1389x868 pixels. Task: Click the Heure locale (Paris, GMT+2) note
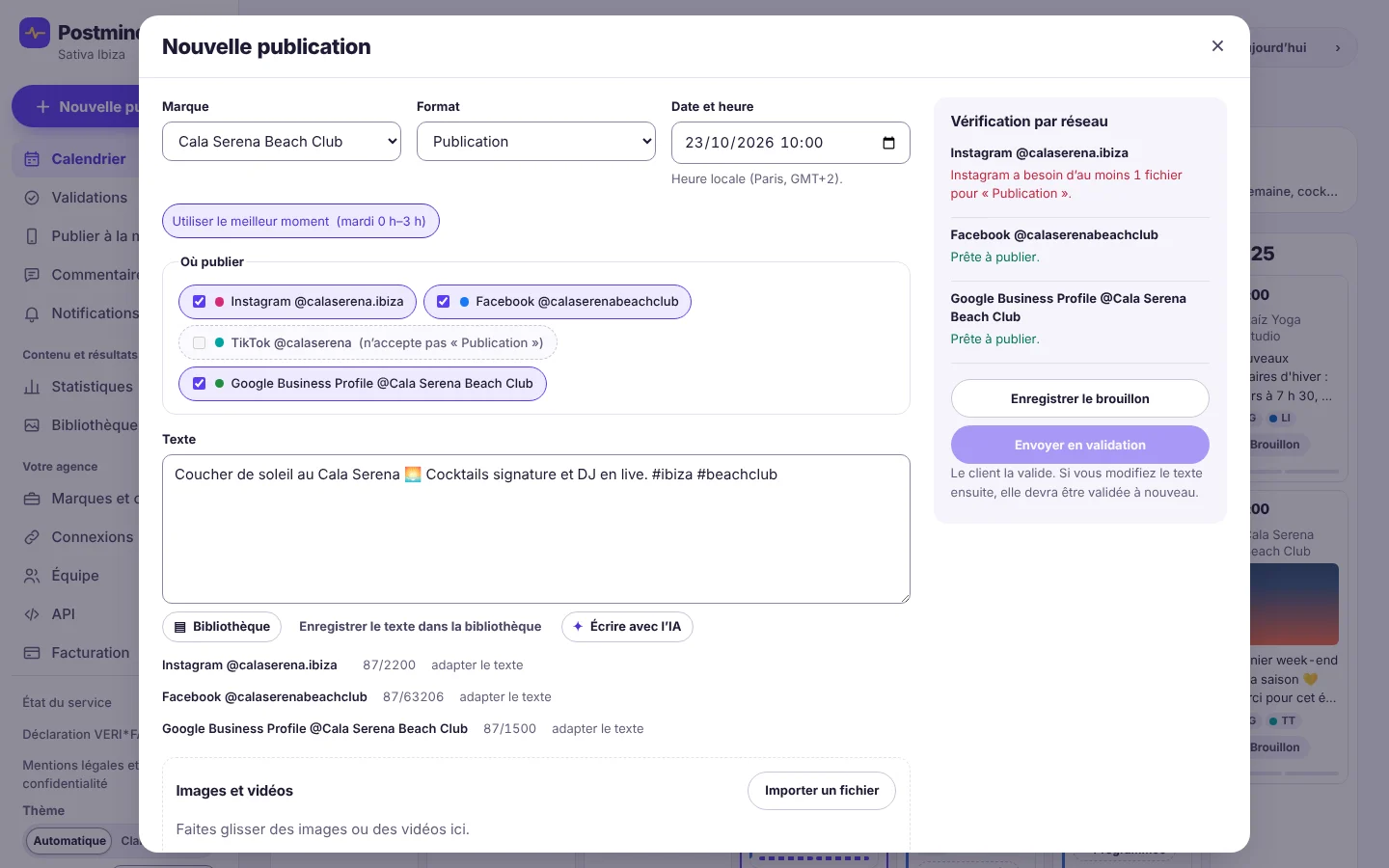tap(757, 179)
